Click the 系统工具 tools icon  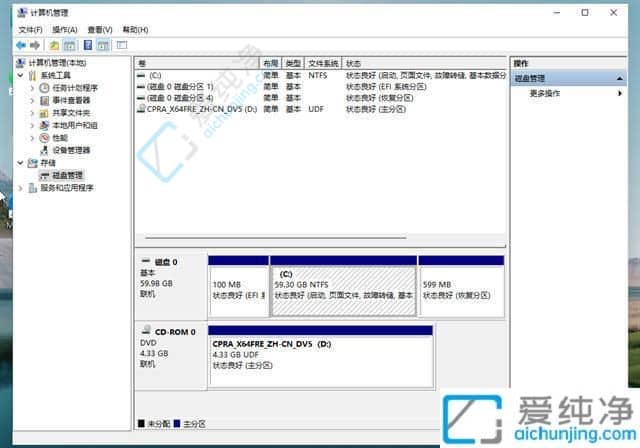(33, 75)
